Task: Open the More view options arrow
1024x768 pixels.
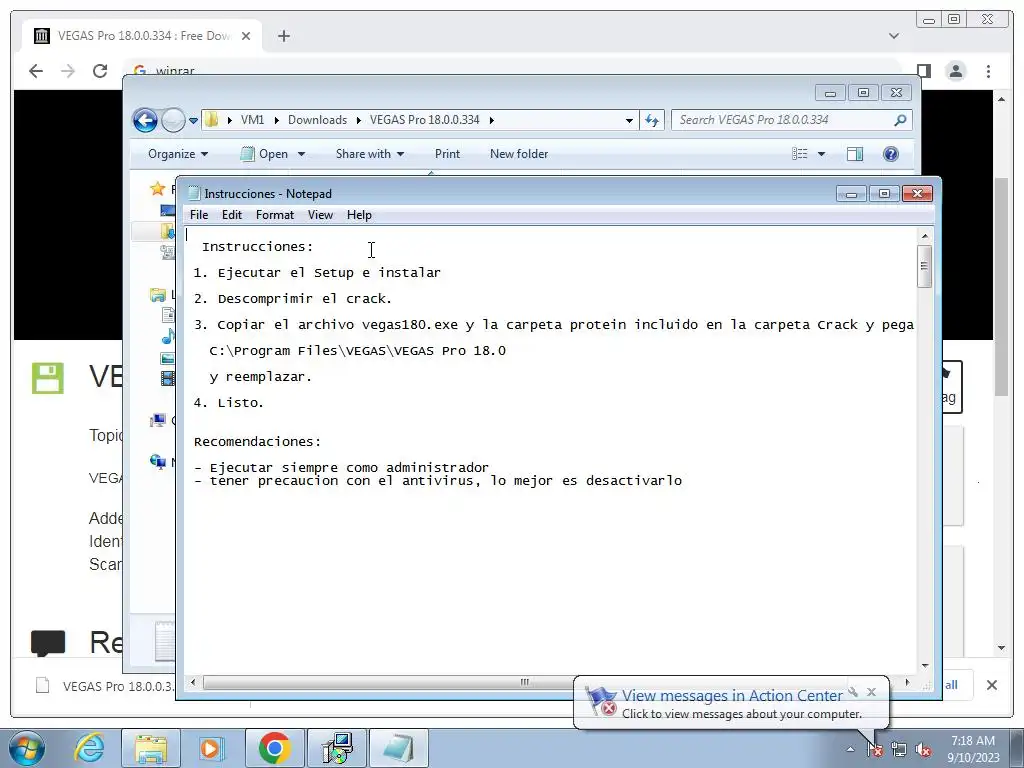Action: (822, 154)
